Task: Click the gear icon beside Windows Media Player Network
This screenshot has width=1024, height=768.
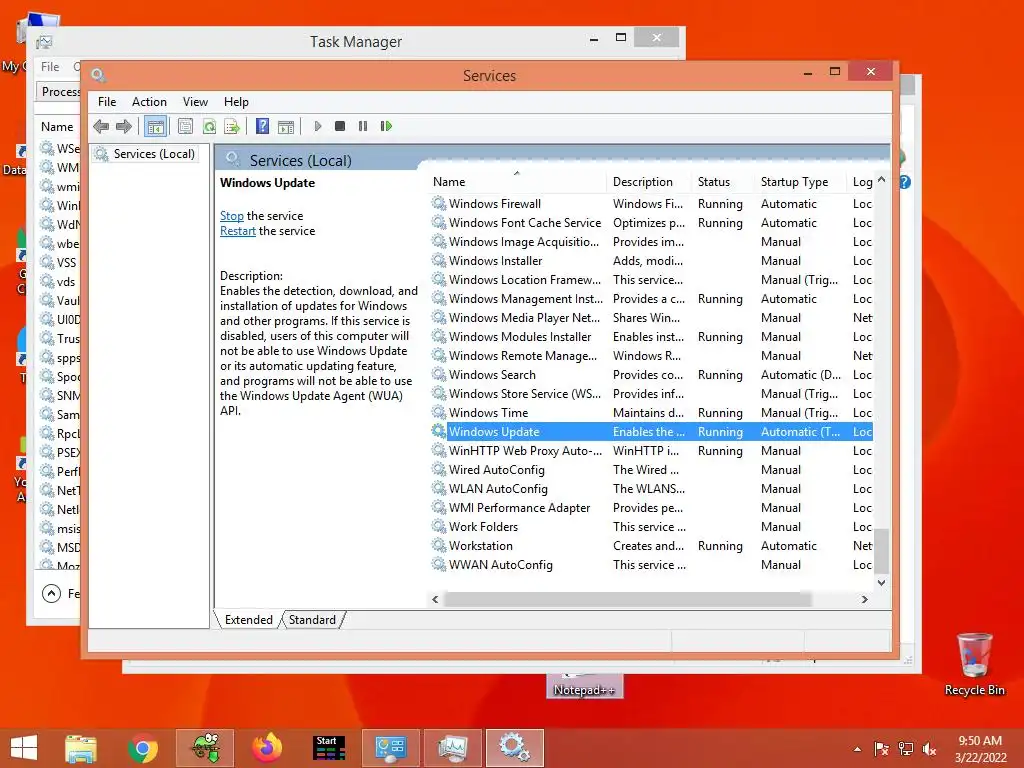Action: [x=439, y=317]
